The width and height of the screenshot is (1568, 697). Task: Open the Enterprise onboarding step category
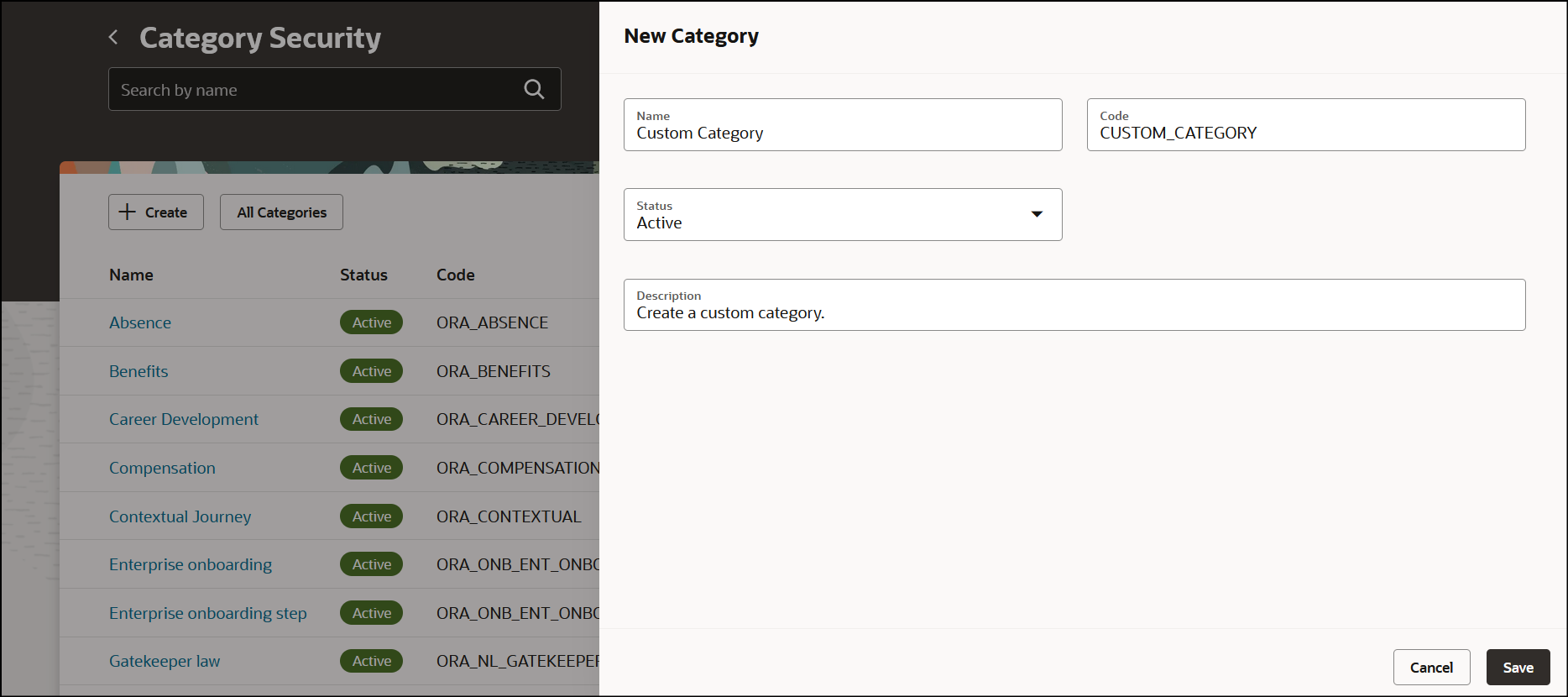point(208,613)
